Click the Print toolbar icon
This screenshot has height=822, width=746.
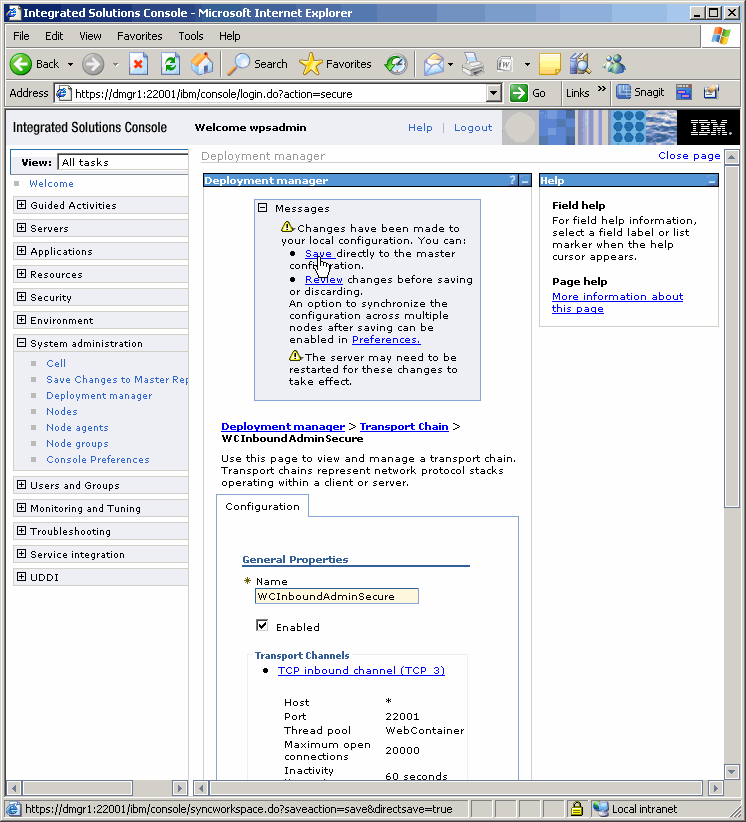point(473,64)
